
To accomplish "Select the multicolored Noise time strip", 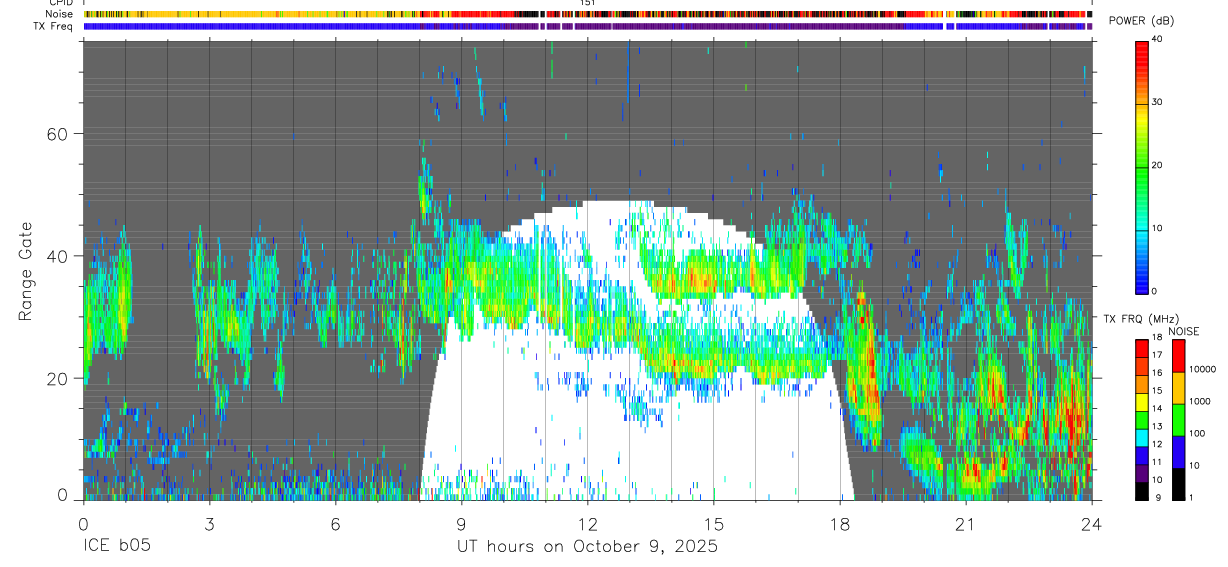I will coord(587,15).
